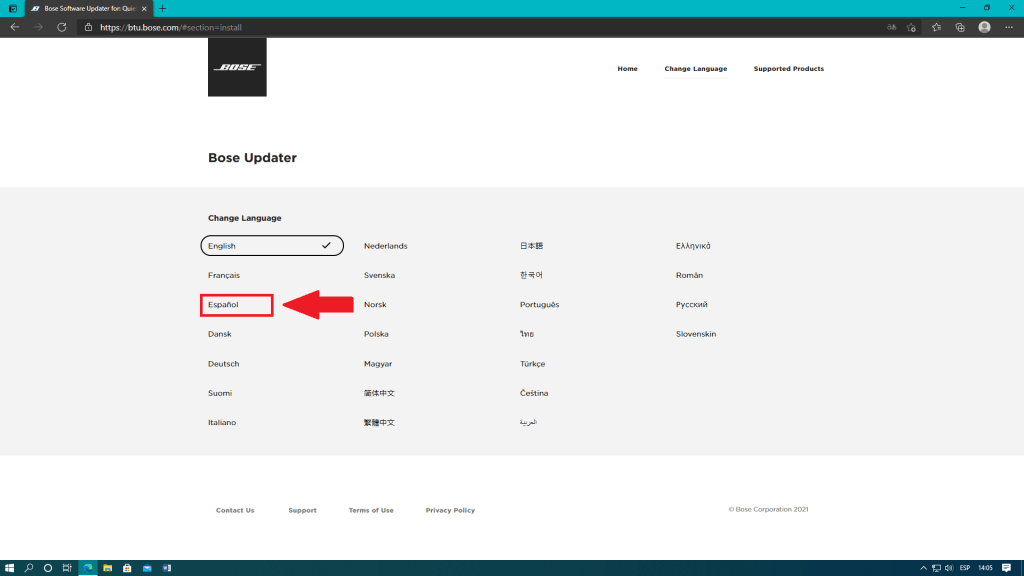The width and height of the screenshot is (1024, 576).
Task: Select the checked English language option
Action: click(272, 246)
